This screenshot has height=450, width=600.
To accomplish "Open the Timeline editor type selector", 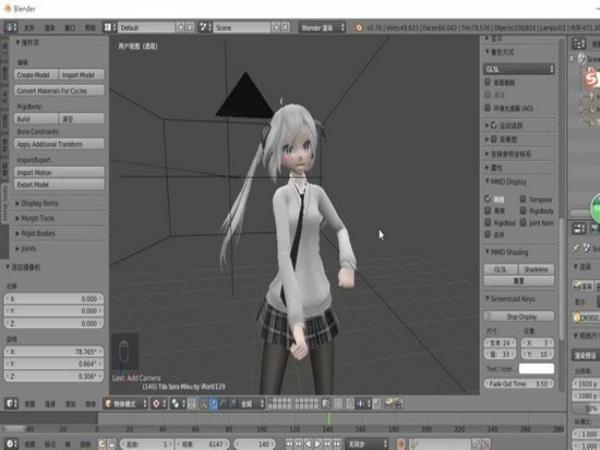I will [x=11, y=444].
